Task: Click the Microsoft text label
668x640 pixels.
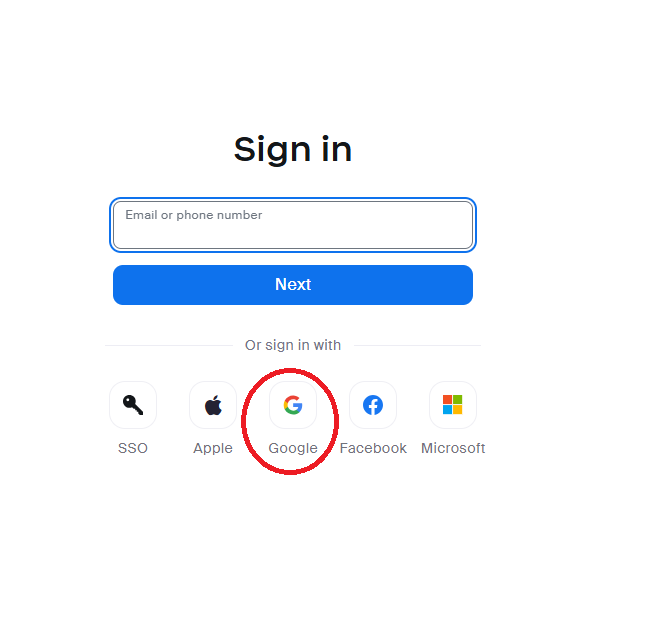Action: tap(453, 448)
